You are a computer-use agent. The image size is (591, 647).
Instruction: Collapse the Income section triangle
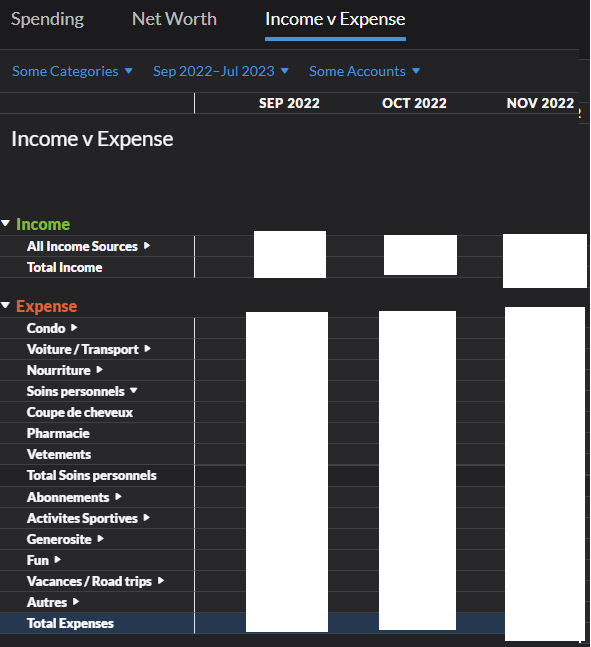(5, 224)
